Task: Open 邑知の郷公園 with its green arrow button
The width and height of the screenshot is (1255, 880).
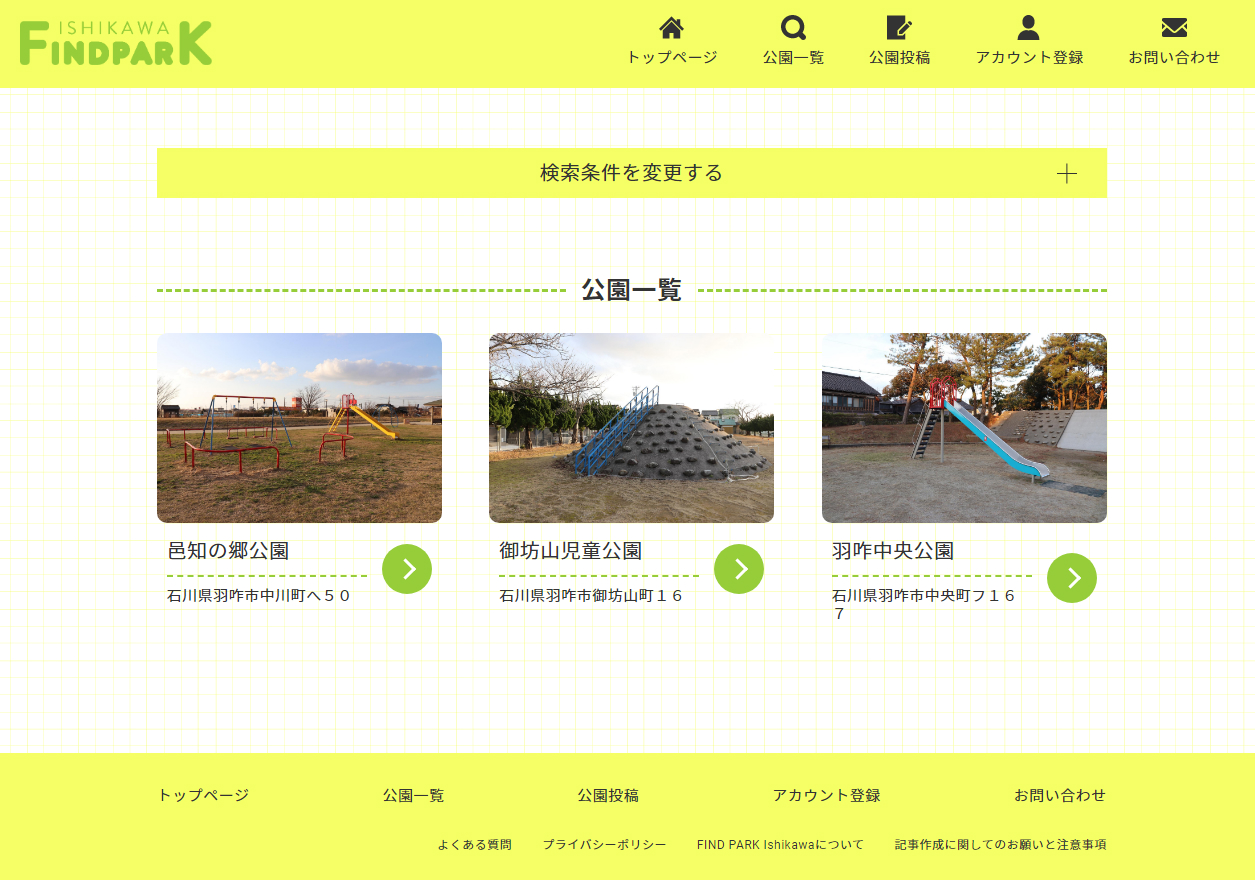Action: (x=407, y=569)
